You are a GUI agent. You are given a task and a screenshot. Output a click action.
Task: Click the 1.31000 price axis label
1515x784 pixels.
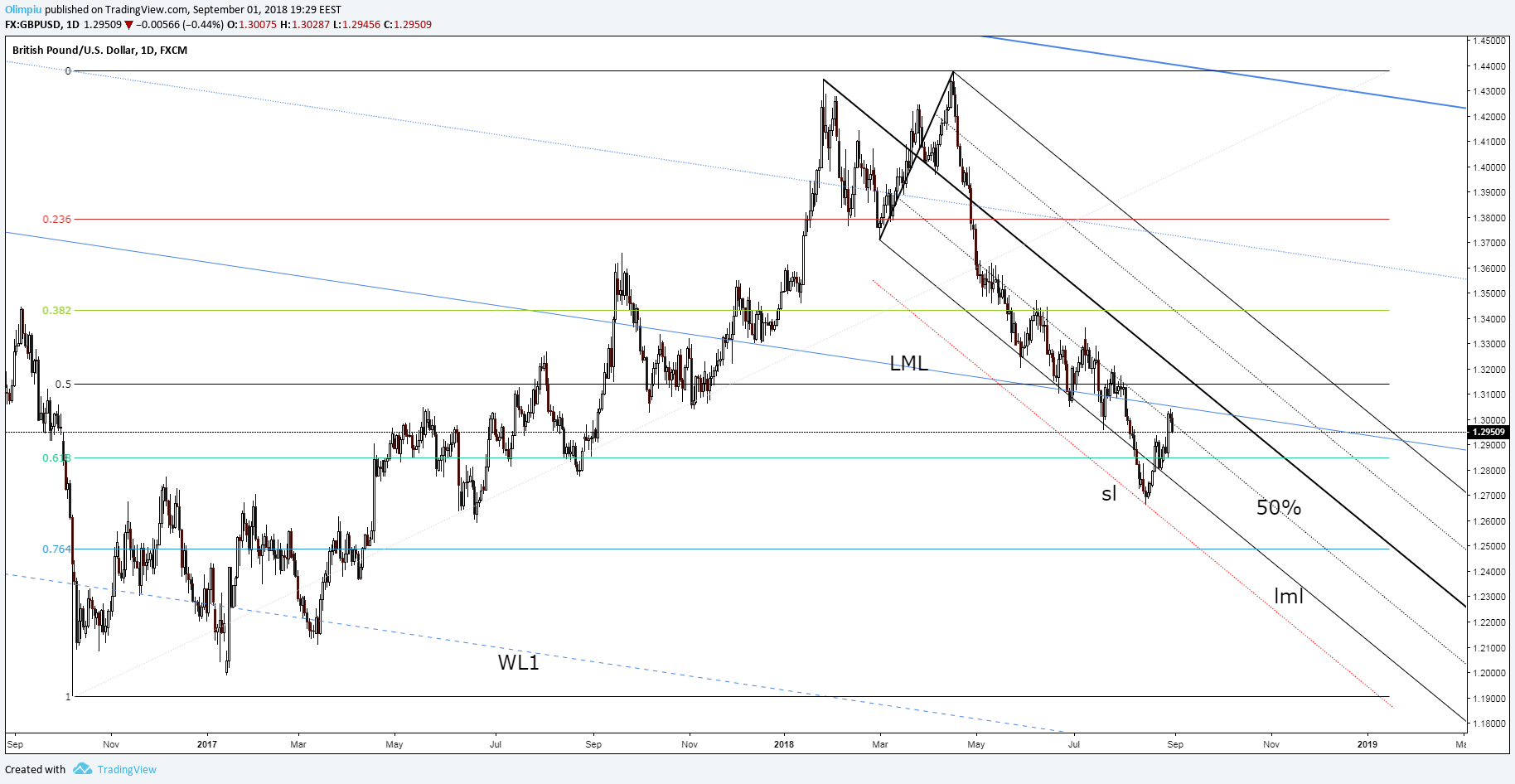click(1488, 395)
